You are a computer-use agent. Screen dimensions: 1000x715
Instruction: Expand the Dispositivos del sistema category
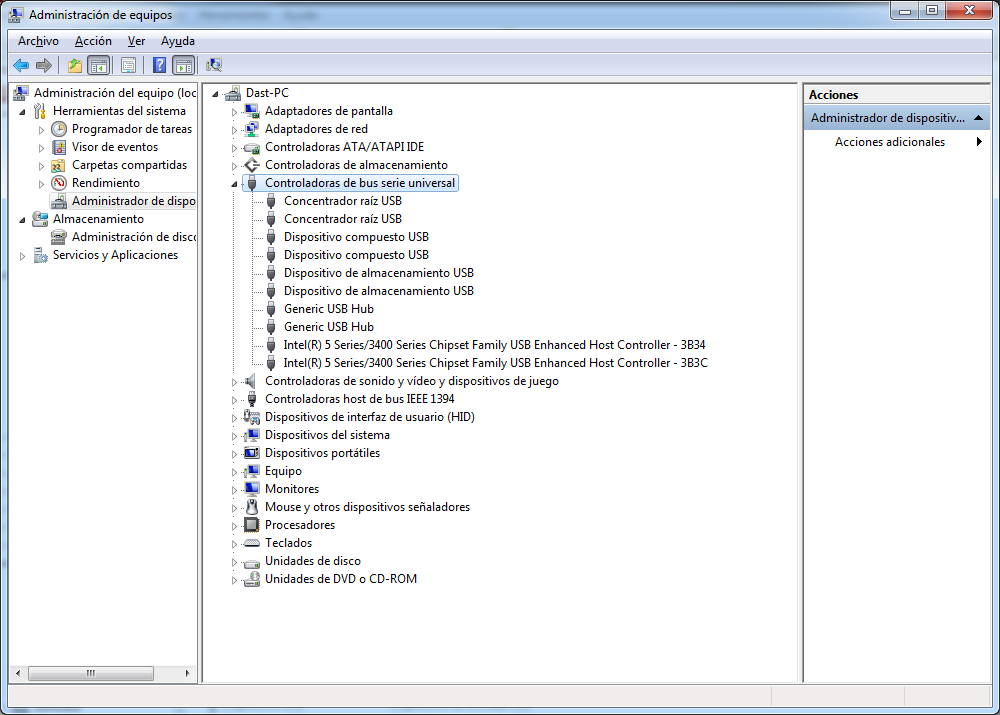[x=234, y=436]
